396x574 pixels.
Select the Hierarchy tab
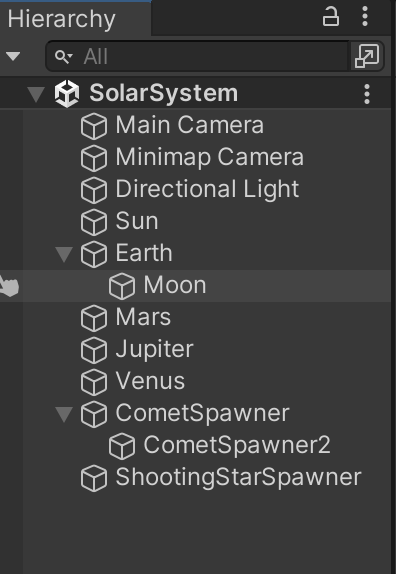61,19
